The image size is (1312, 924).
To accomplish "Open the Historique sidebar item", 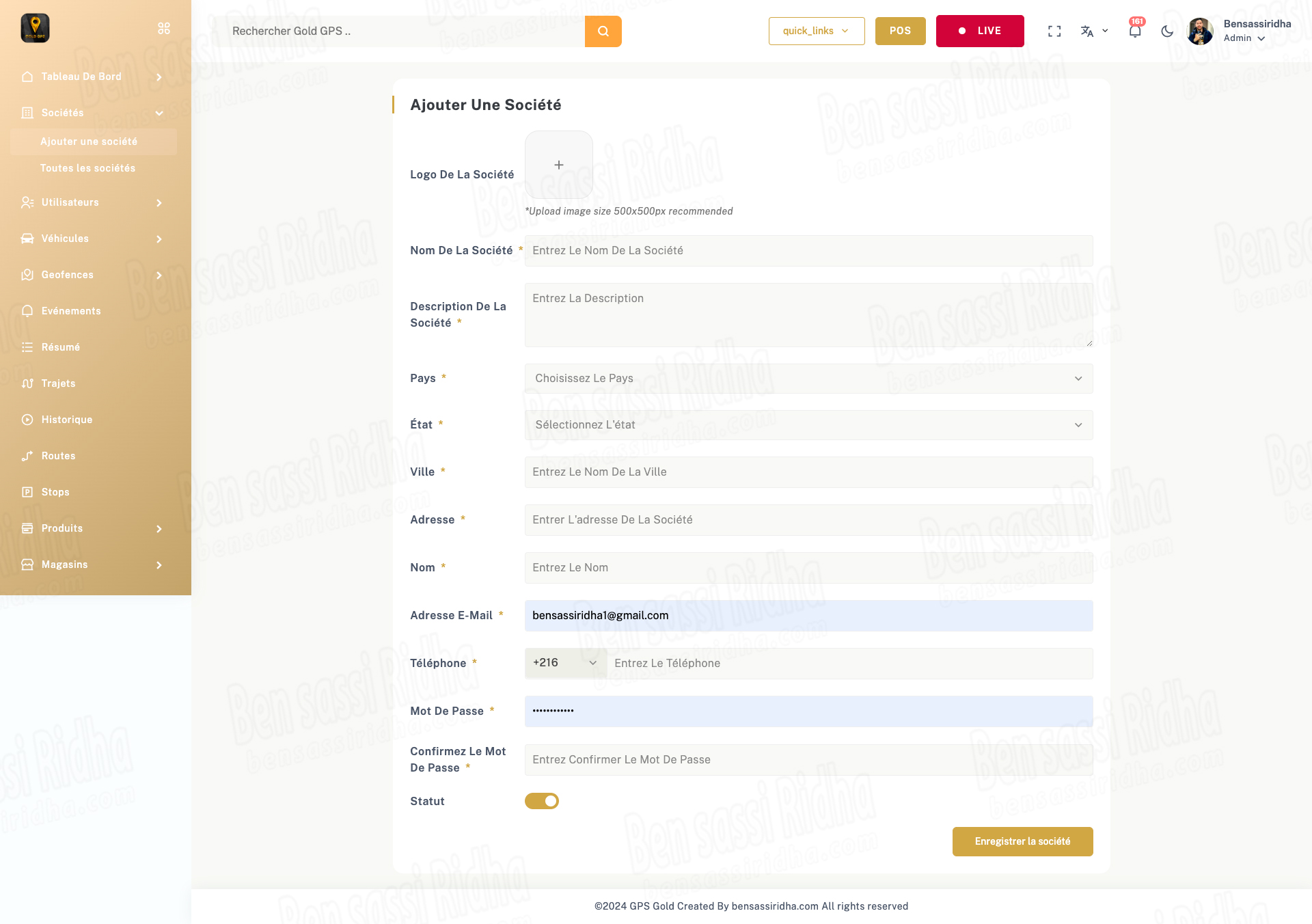I will [67, 420].
